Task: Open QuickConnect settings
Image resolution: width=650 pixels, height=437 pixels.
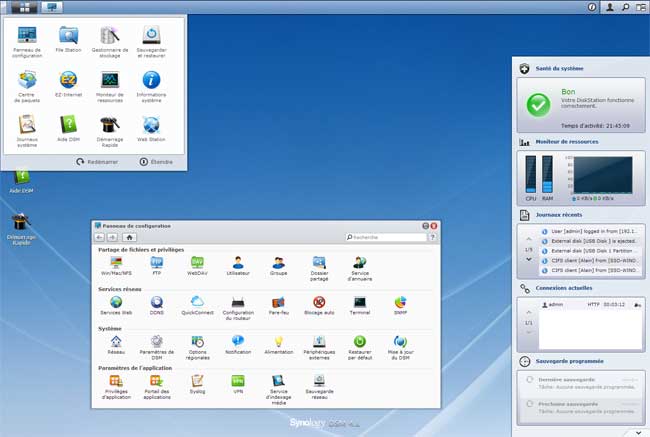Action: pyautogui.click(x=197, y=306)
